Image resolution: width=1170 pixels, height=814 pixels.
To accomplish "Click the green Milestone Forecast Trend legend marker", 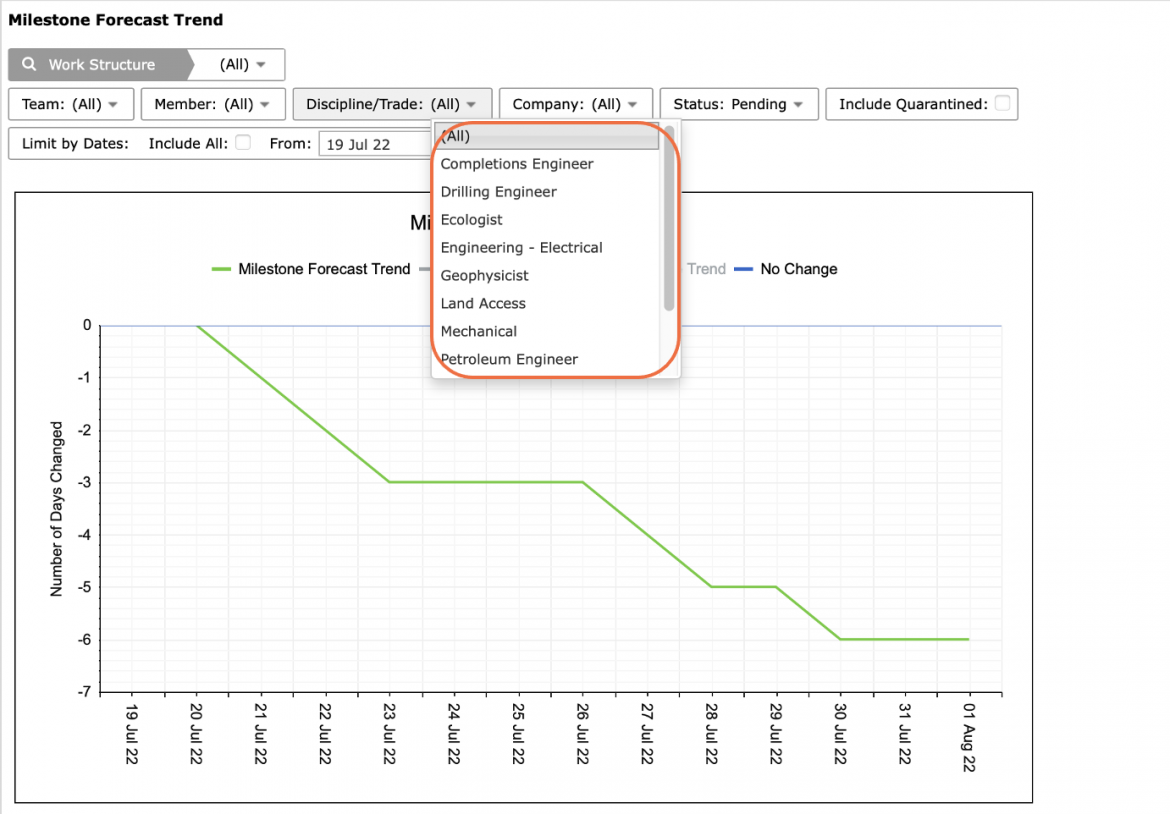I will coord(221,269).
